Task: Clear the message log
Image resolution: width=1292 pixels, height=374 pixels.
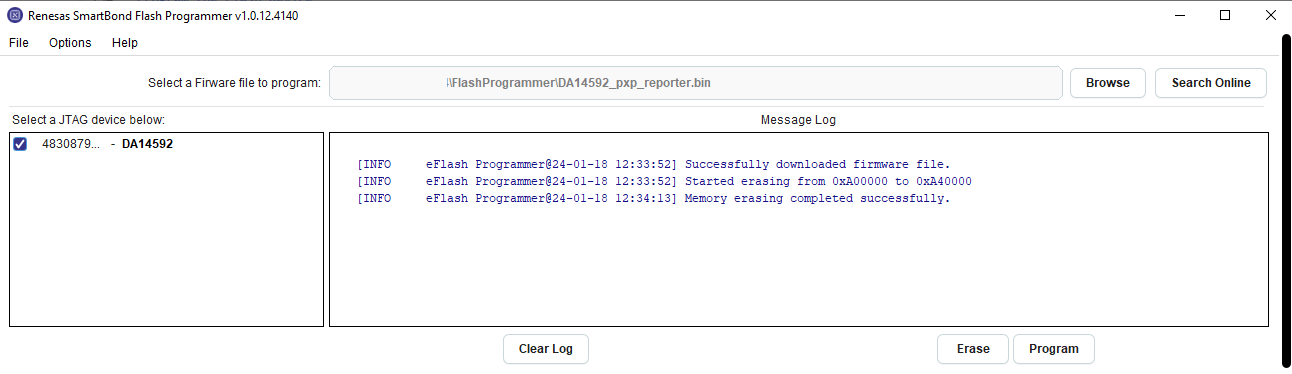Action: pyautogui.click(x=545, y=349)
